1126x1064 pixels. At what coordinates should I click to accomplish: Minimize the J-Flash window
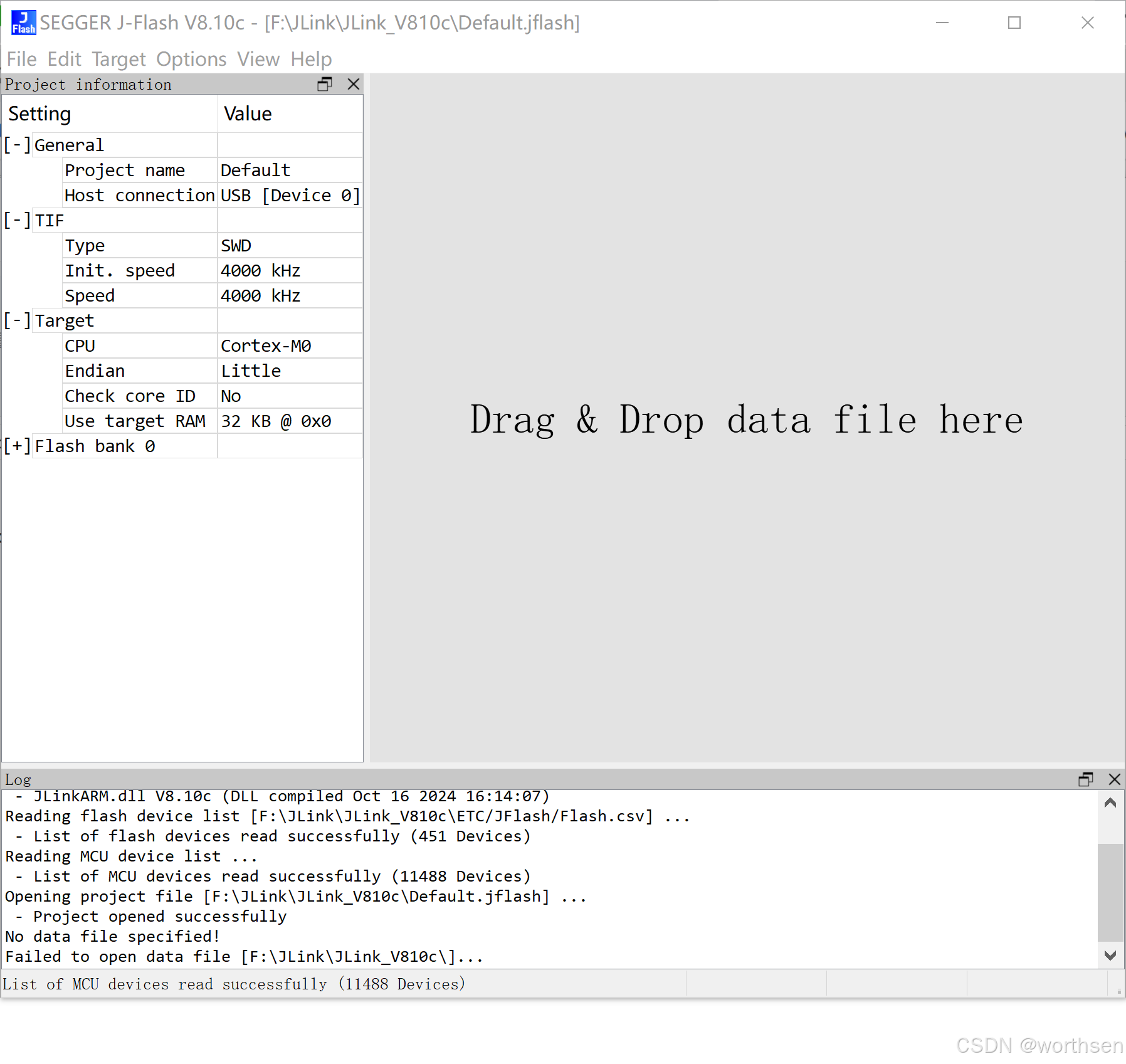click(x=942, y=23)
